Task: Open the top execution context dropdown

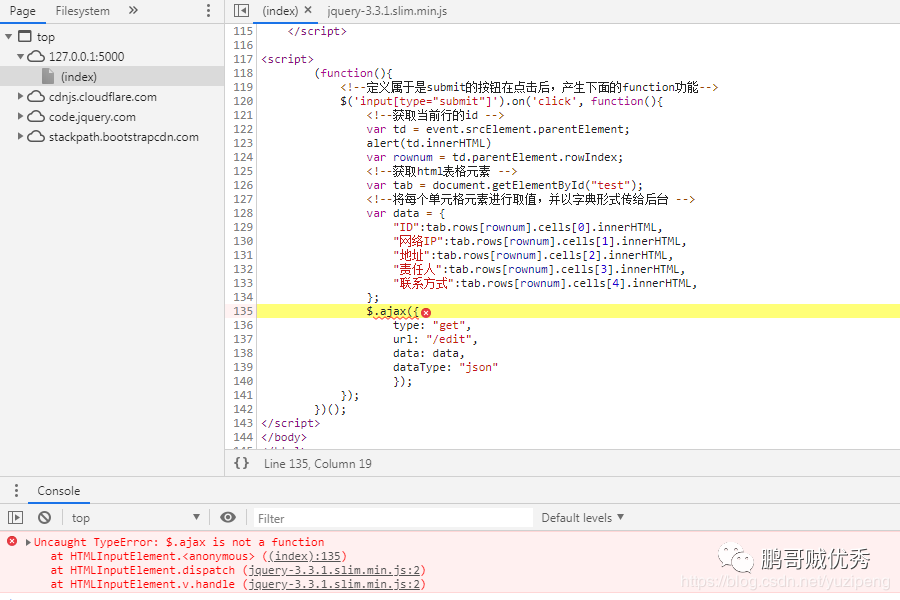Action: pos(135,518)
